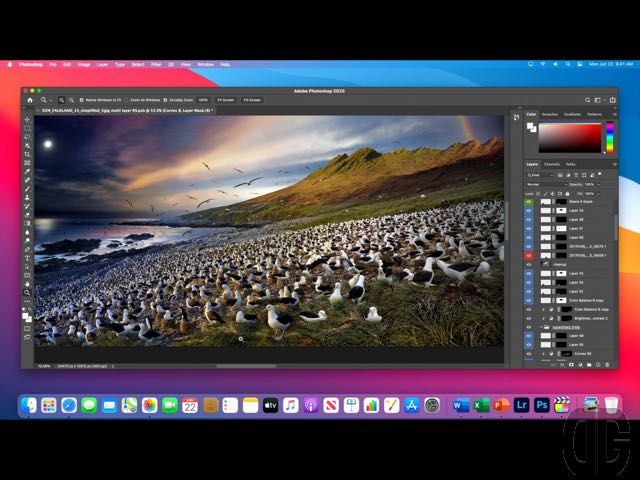The height and width of the screenshot is (480, 640).
Task: Click the Fit Screen button
Action: pos(226,100)
